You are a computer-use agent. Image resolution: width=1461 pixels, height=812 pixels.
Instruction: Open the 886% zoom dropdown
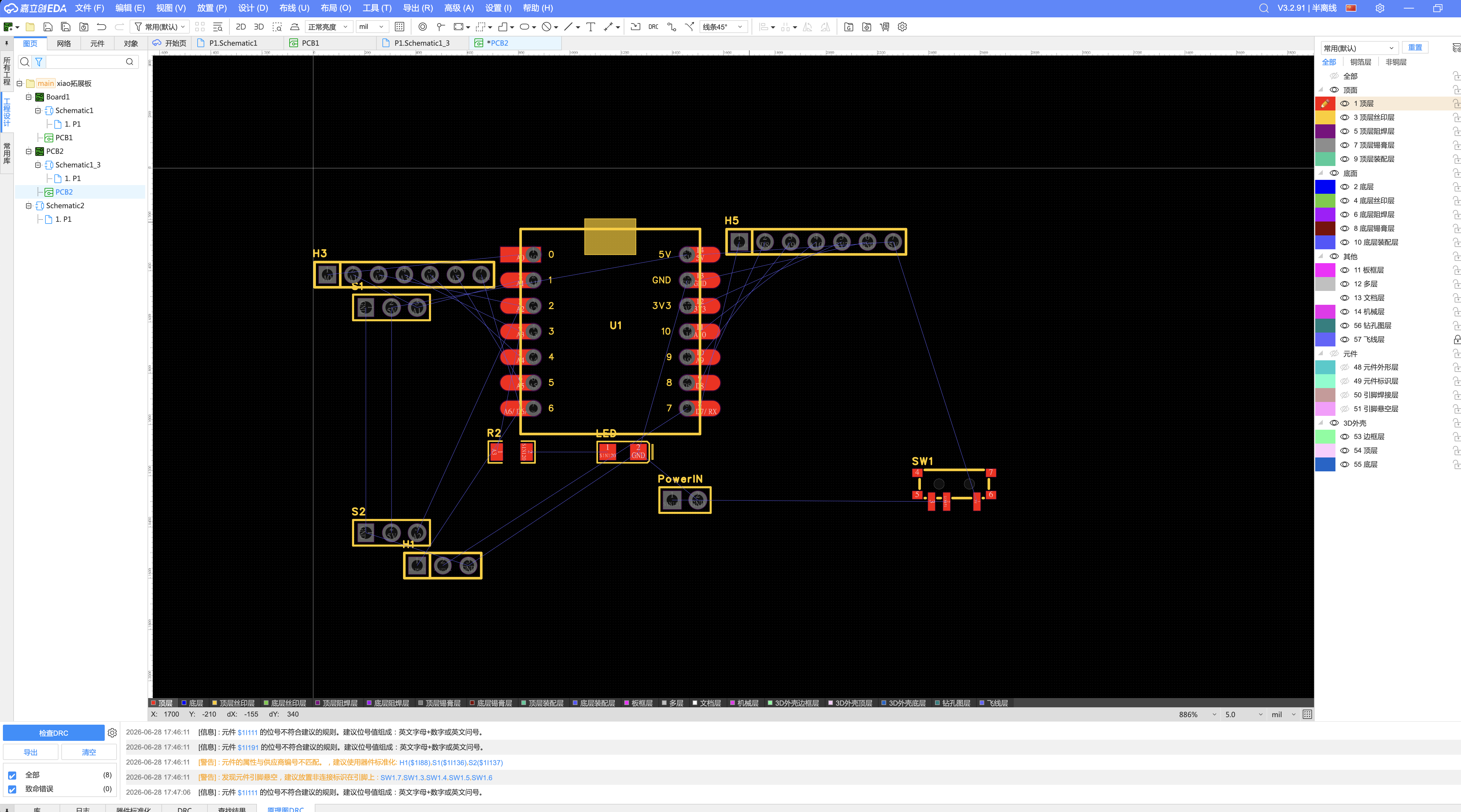[x=1197, y=715]
